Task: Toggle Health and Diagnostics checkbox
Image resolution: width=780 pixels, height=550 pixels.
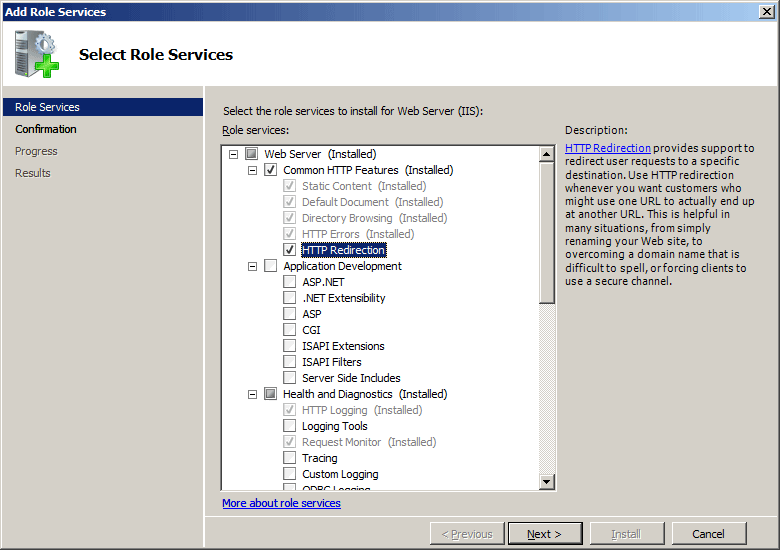Action: 271,394
